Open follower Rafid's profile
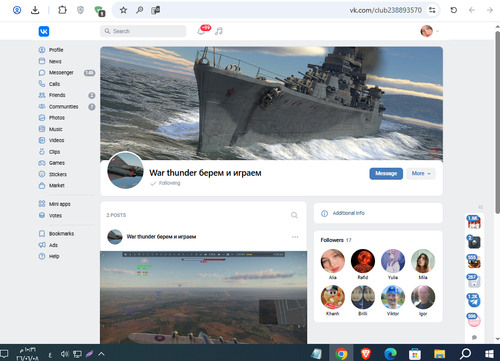This screenshot has width=500, height=361. tap(363, 261)
